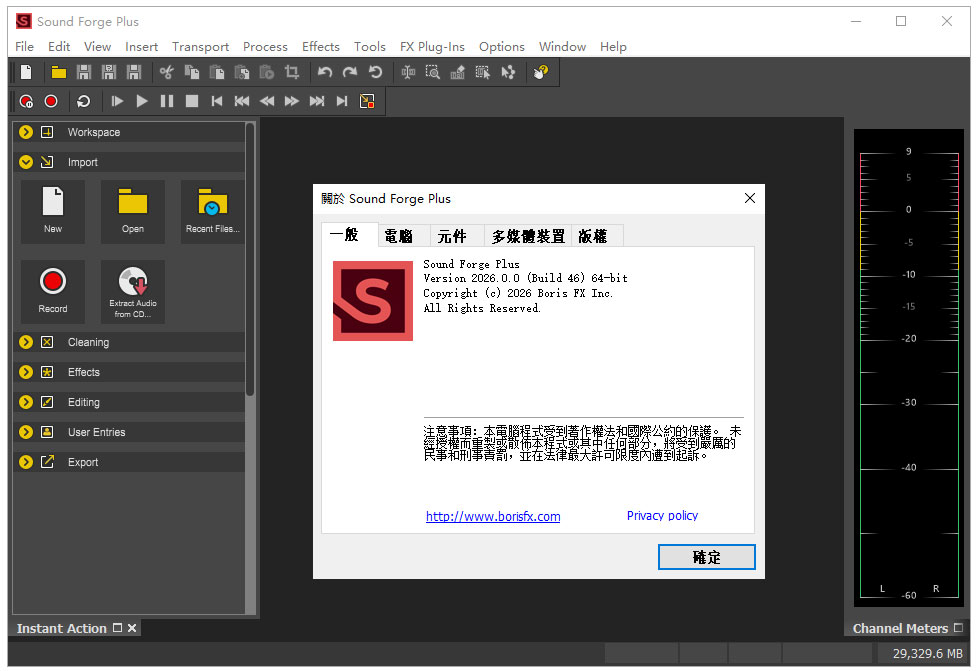Expand the Export section chevron
976x671 pixels.
[26, 461]
